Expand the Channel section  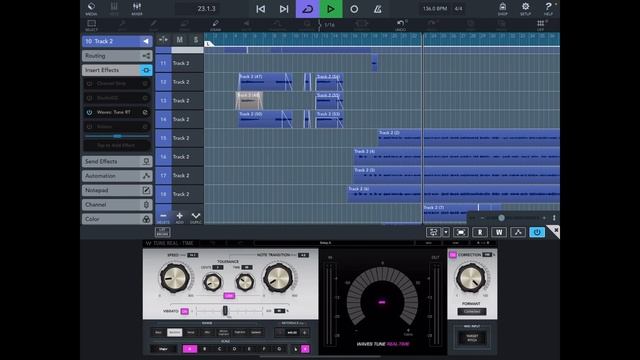click(x=117, y=204)
